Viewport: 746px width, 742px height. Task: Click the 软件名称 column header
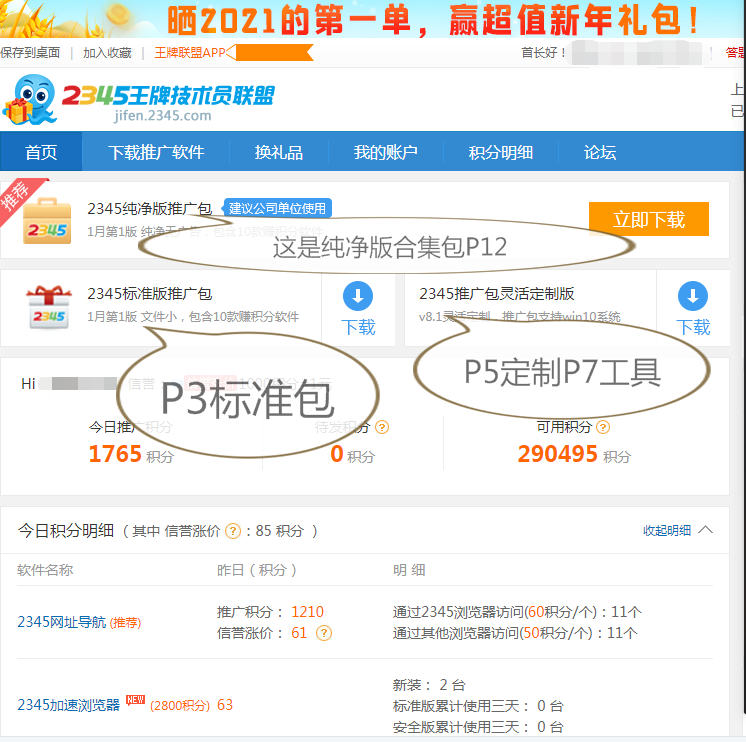pyautogui.click(x=45, y=570)
